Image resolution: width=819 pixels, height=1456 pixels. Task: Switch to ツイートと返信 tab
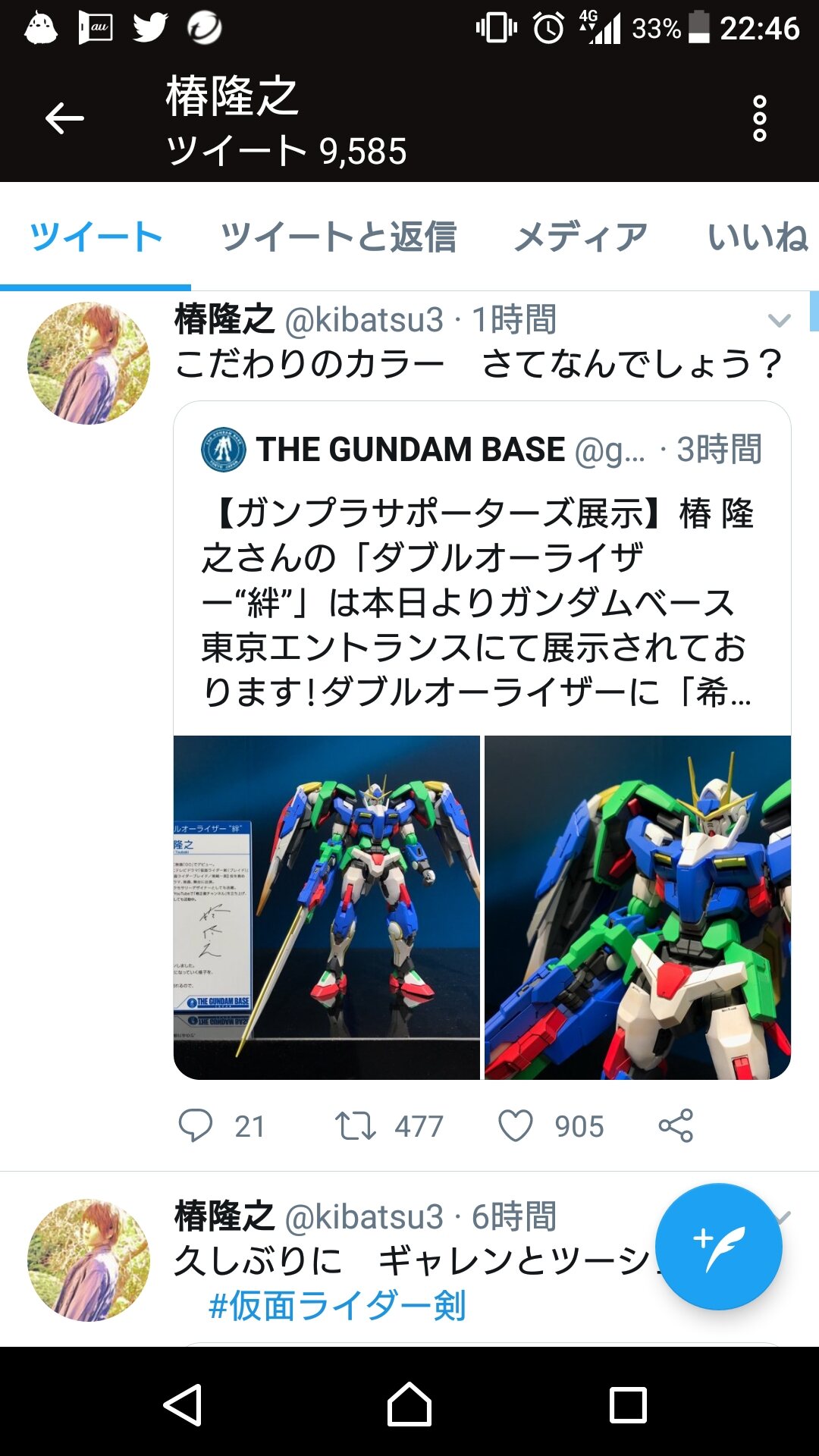[x=338, y=237]
